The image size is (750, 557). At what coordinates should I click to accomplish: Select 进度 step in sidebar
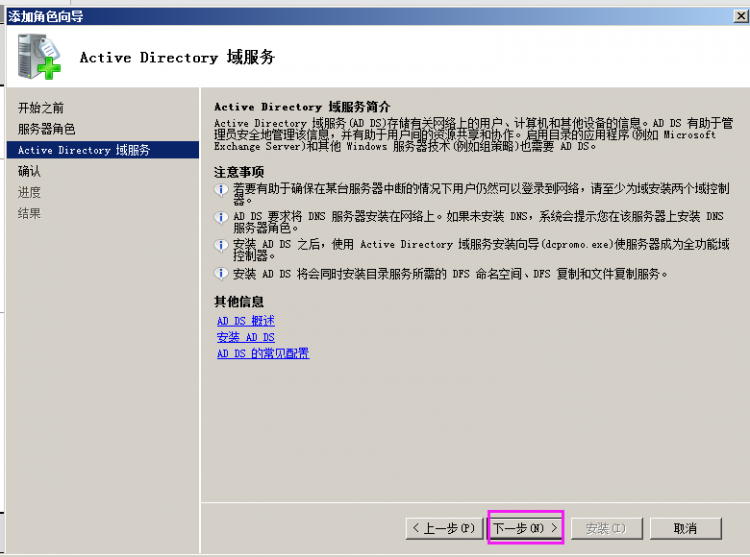pyautogui.click(x=29, y=192)
